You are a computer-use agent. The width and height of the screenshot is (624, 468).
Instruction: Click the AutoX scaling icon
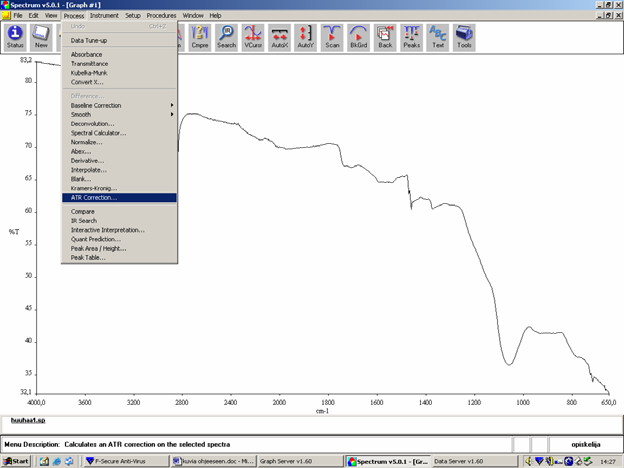(x=279, y=37)
